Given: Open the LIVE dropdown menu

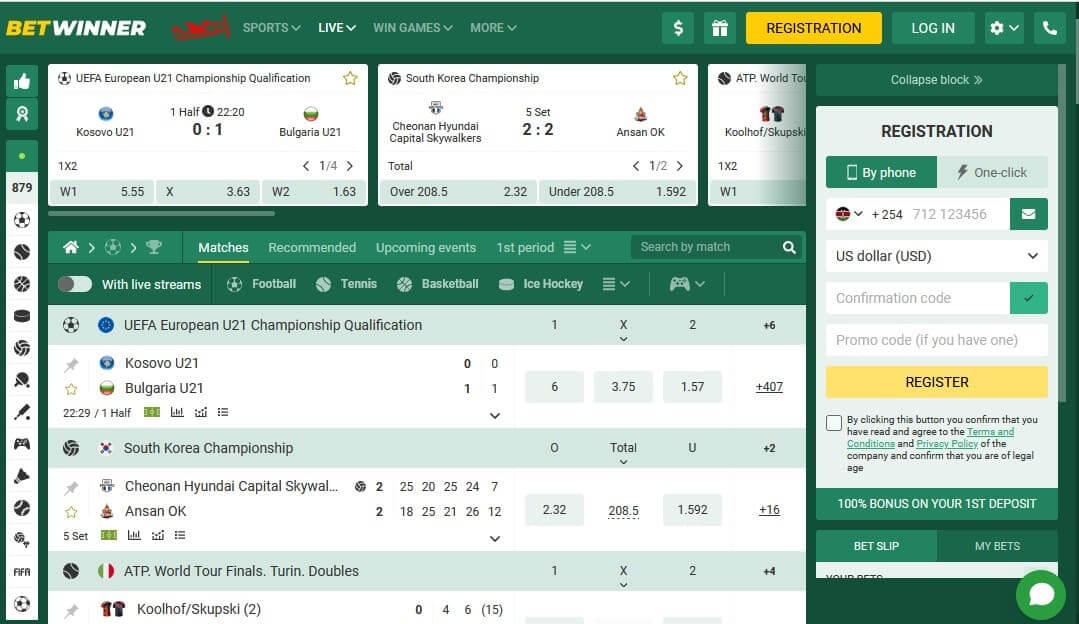Looking at the screenshot, I should click(x=336, y=28).
